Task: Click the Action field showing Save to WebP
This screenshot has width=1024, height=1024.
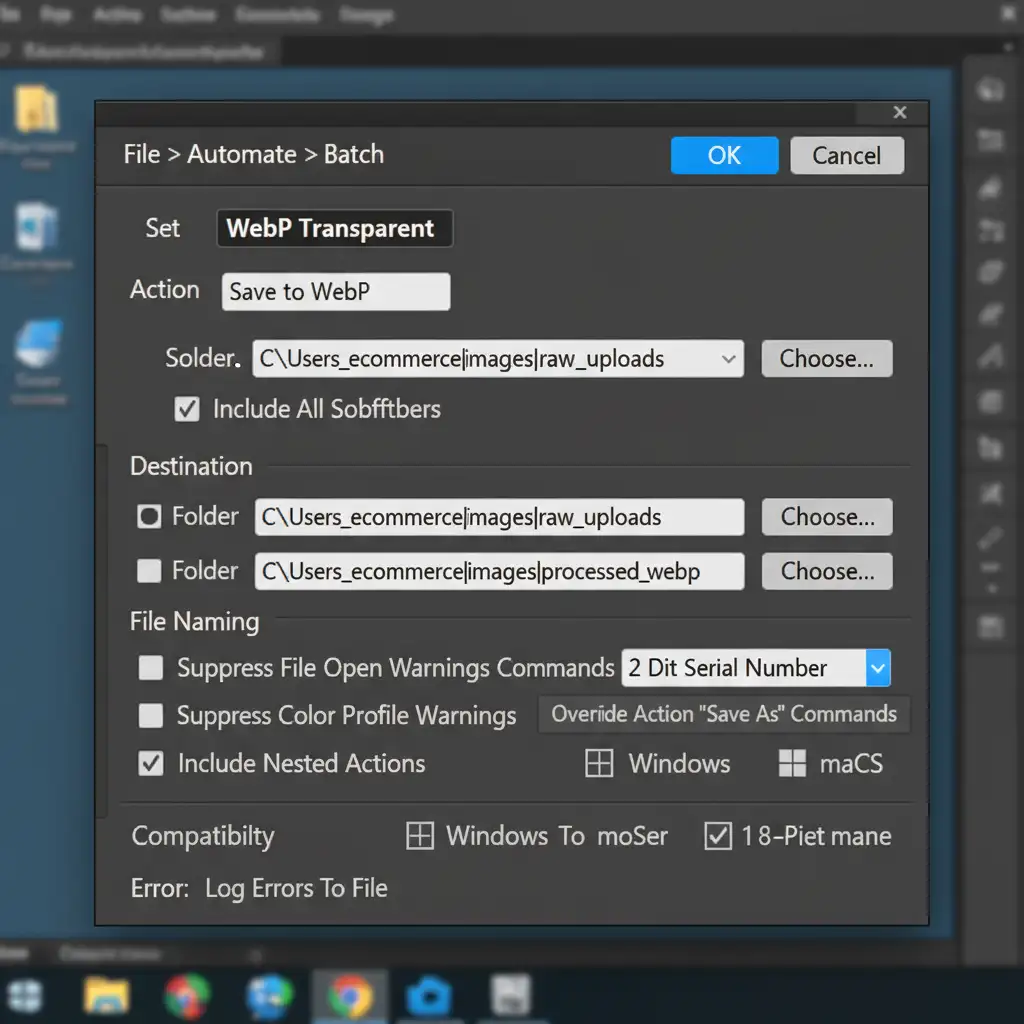Action: pyautogui.click(x=335, y=292)
